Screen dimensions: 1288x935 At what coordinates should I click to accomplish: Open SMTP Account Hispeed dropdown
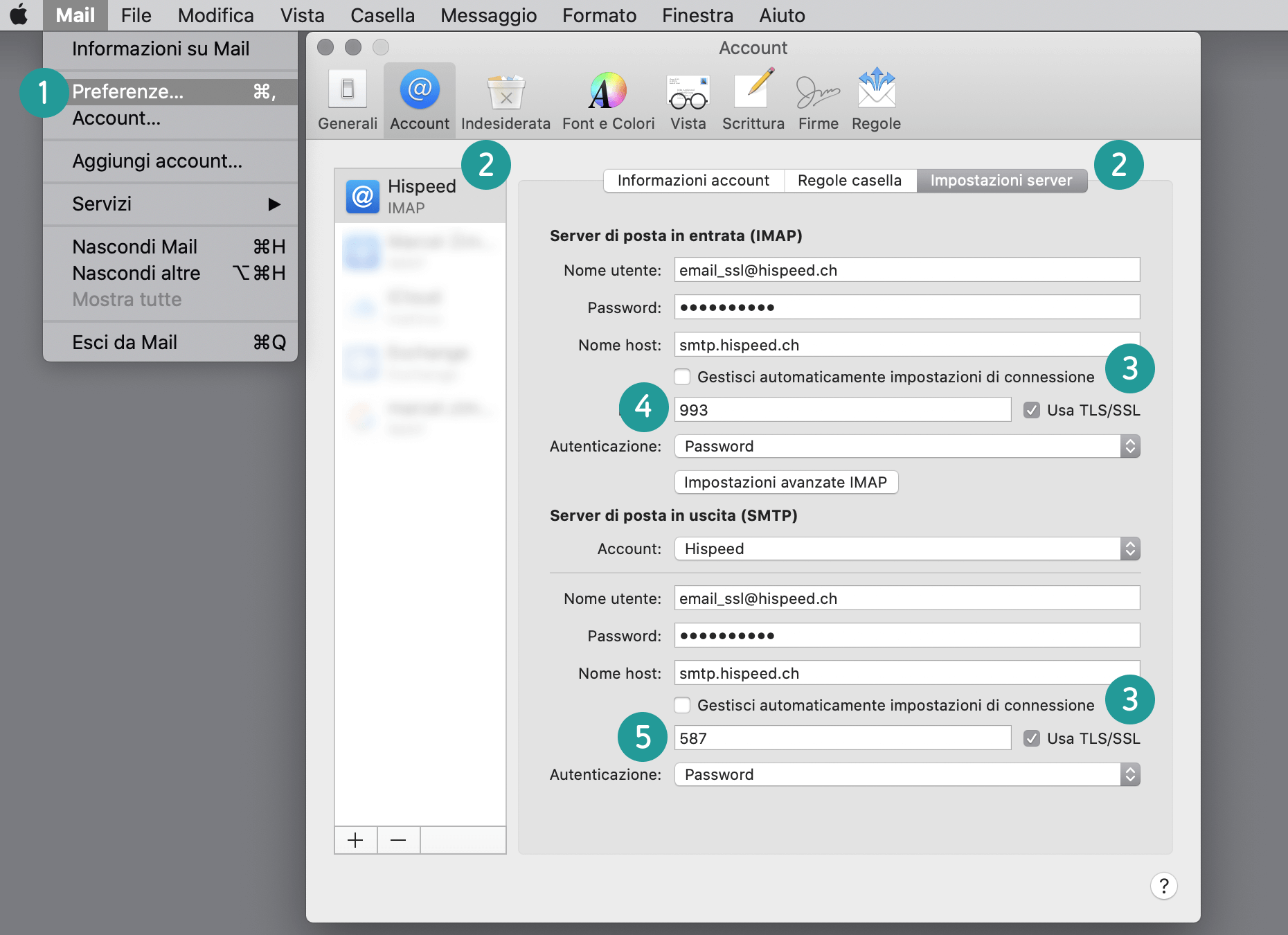point(907,549)
